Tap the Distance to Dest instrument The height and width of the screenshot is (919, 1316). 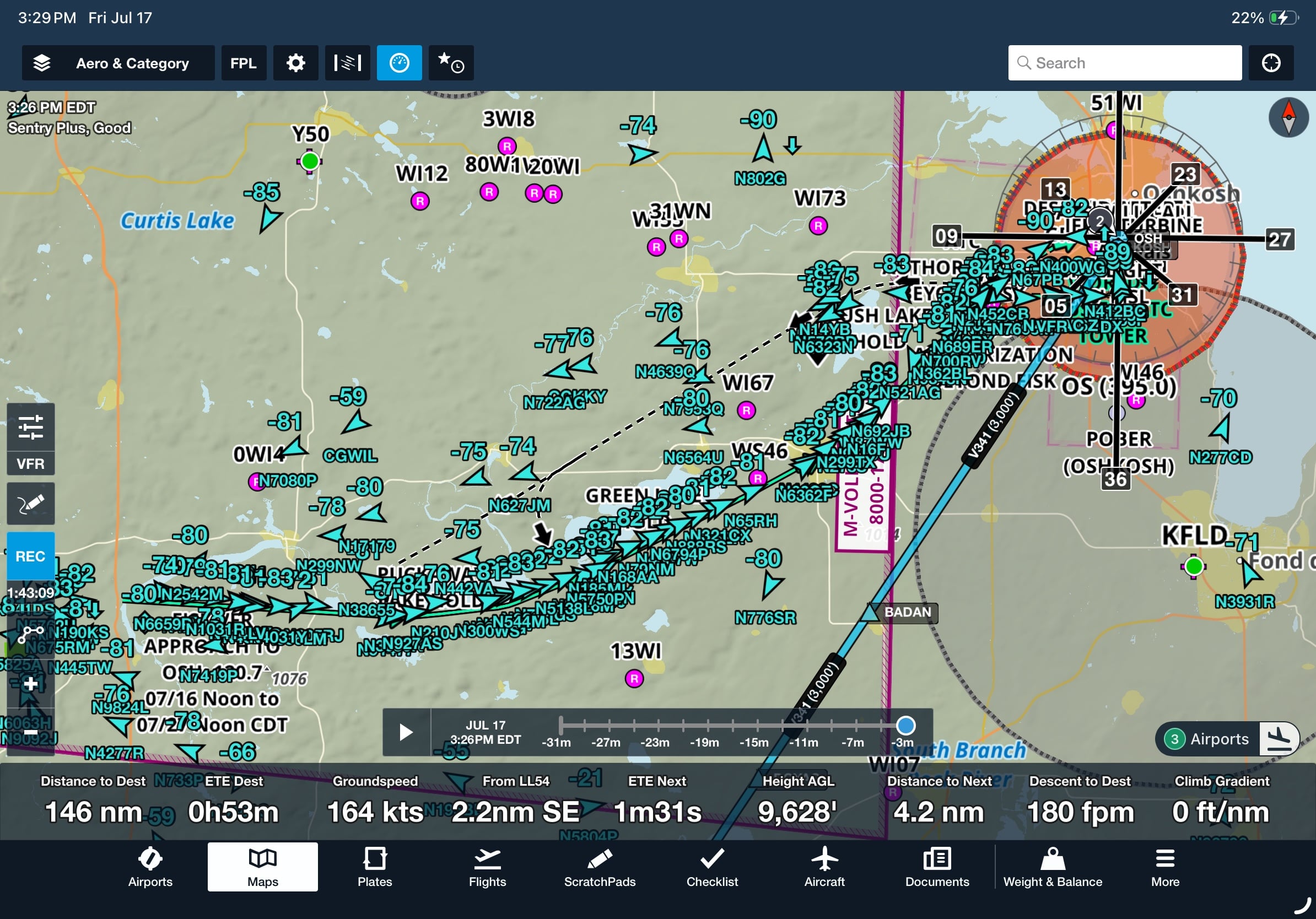click(94, 801)
